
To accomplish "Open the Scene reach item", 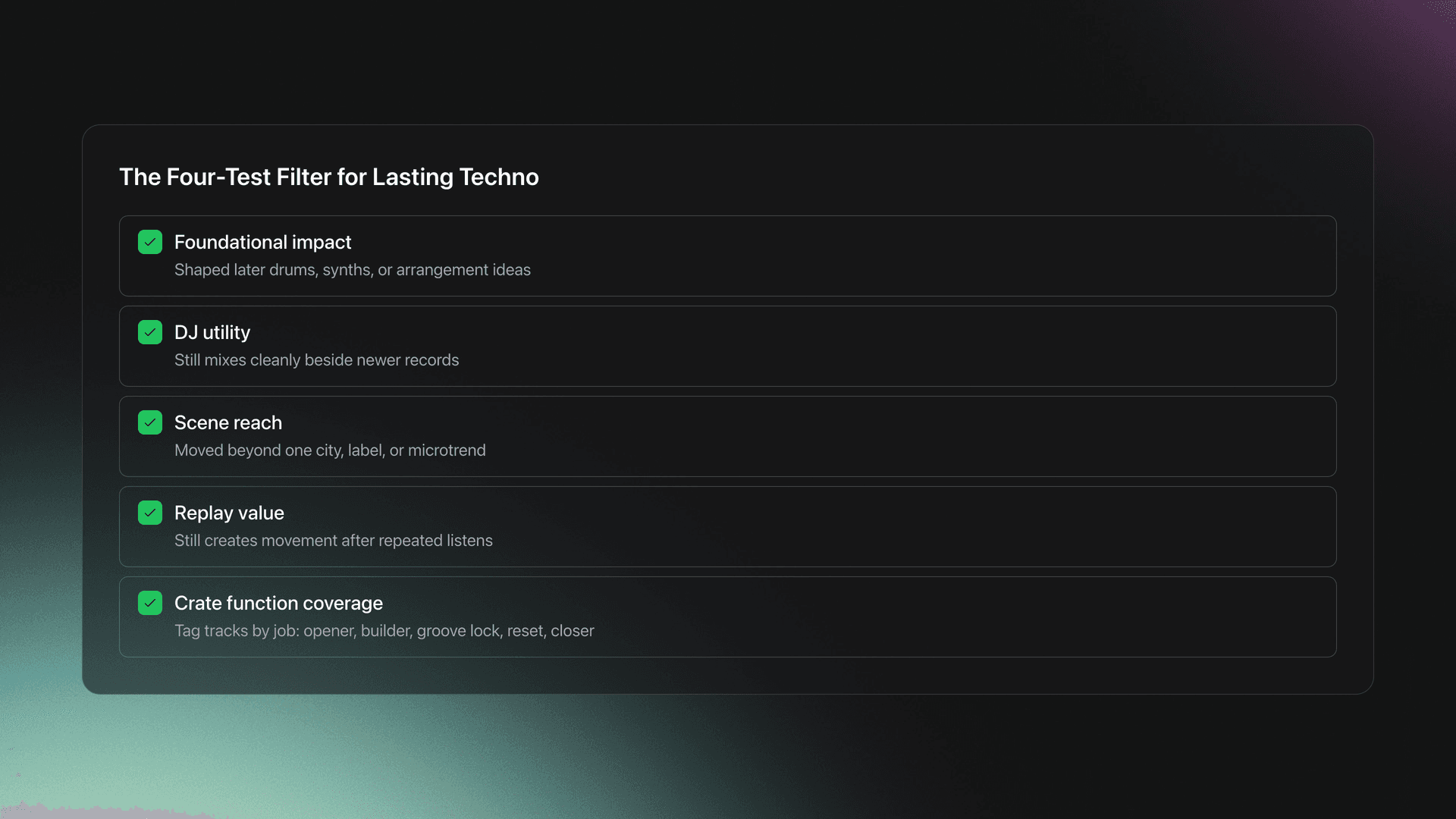I will [728, 436].
